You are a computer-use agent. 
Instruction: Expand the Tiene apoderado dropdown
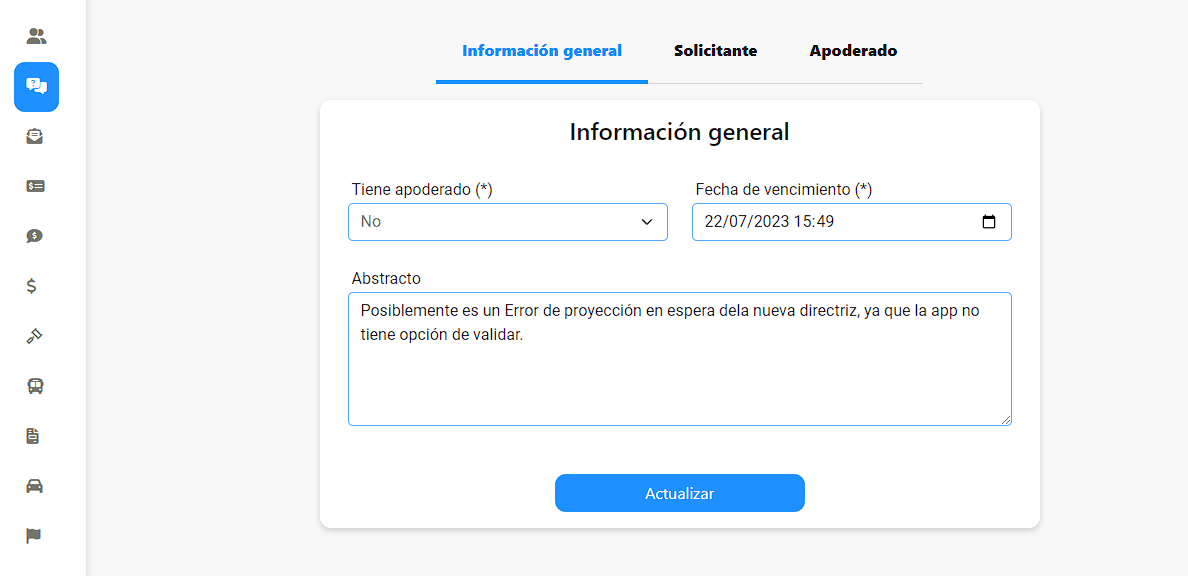508,222
